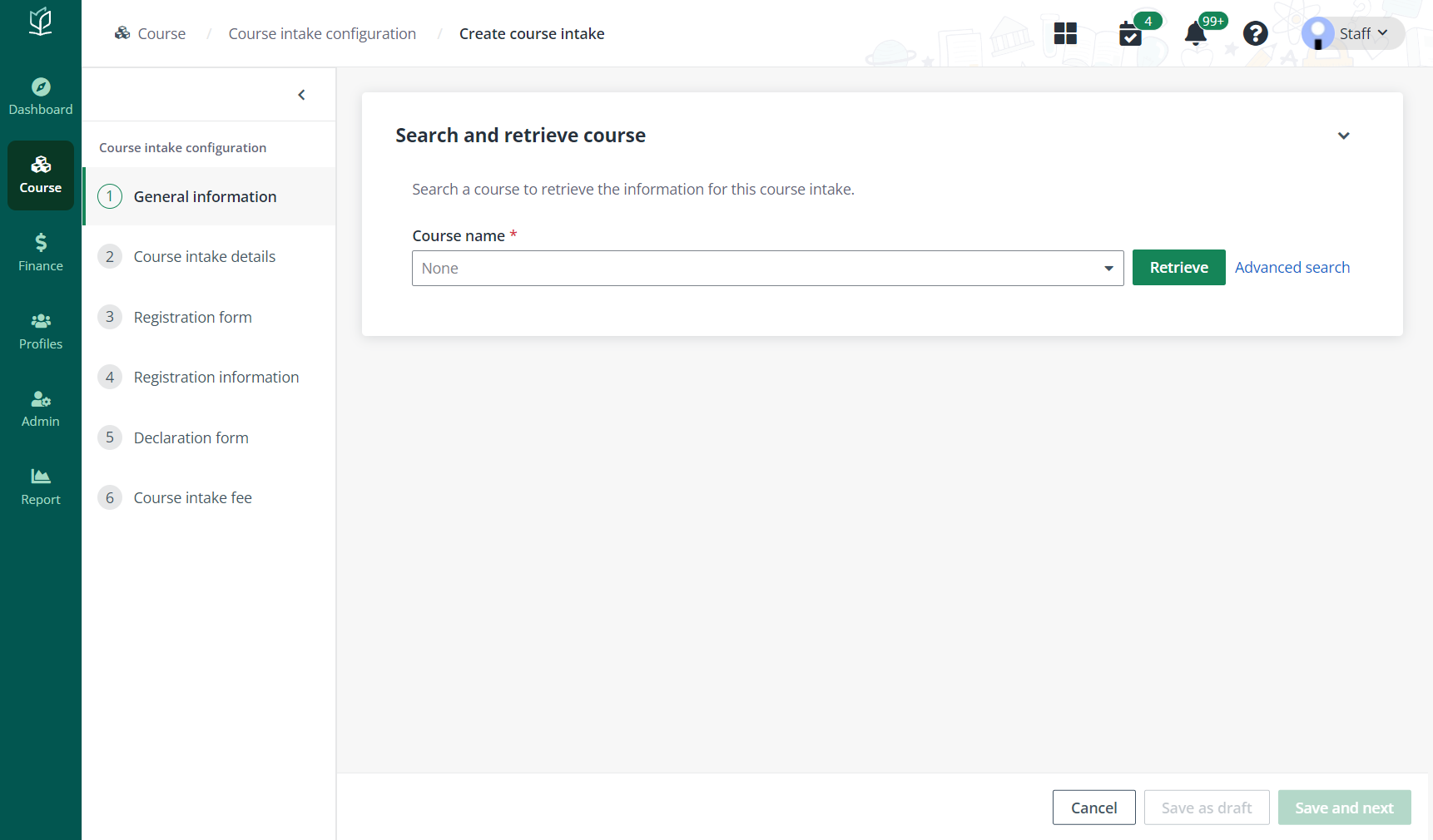Go to Profiles section
1433x840 pixels.
[x=41, y=331]
